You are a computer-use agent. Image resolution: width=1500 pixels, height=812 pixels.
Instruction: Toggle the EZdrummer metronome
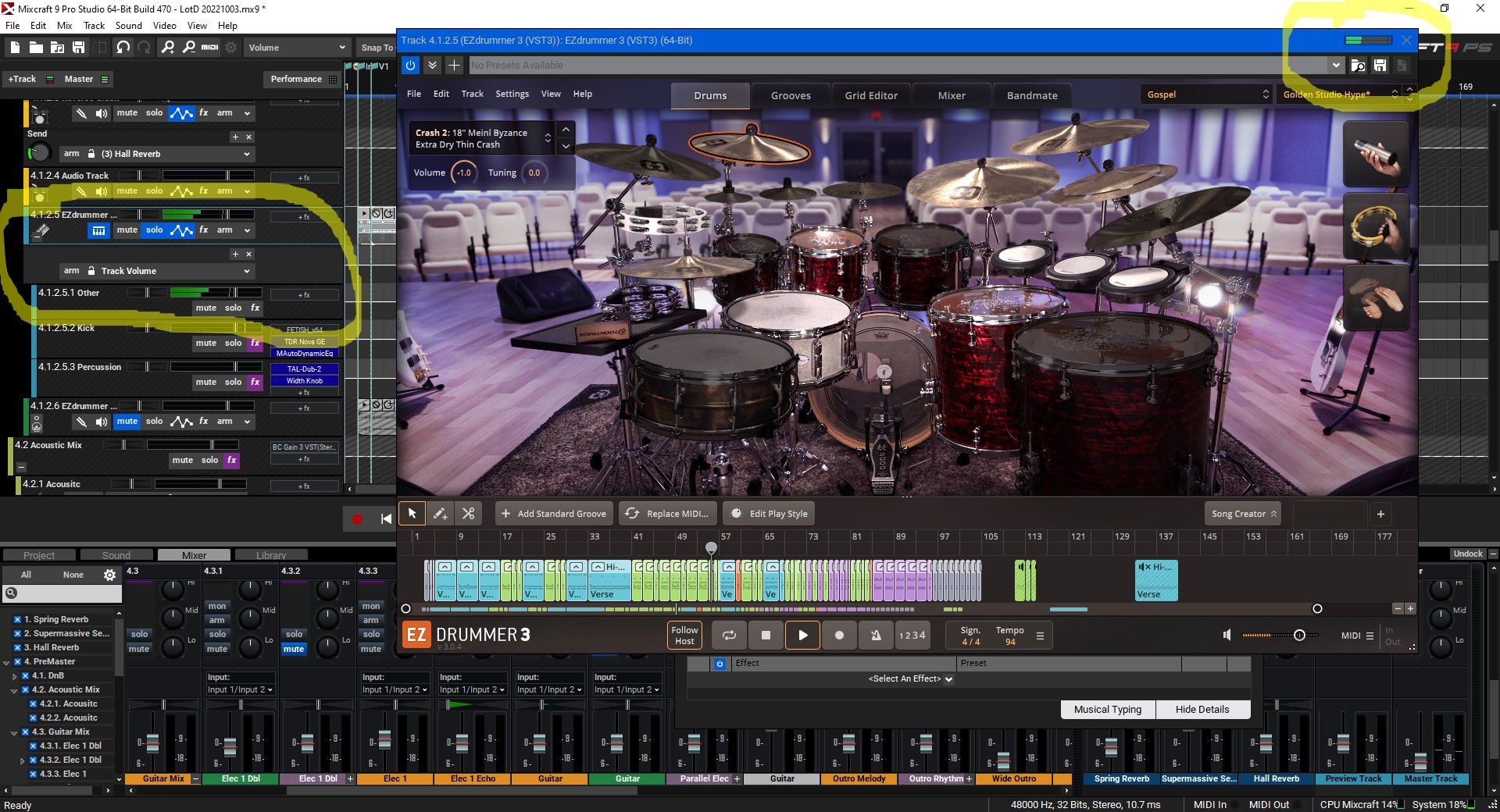(876, 636)
